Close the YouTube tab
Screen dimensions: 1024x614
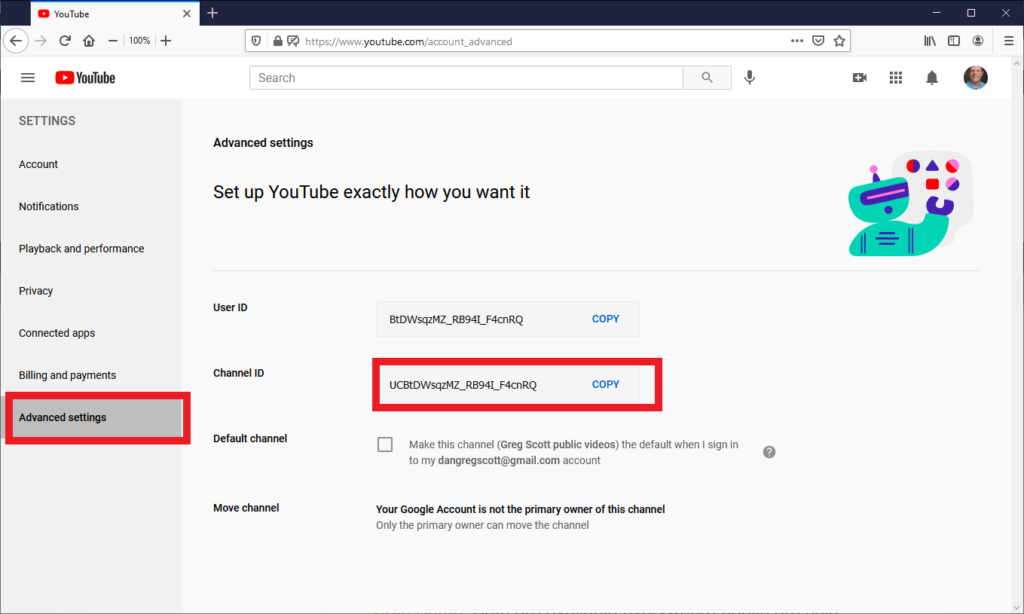[x=187, y=13]
